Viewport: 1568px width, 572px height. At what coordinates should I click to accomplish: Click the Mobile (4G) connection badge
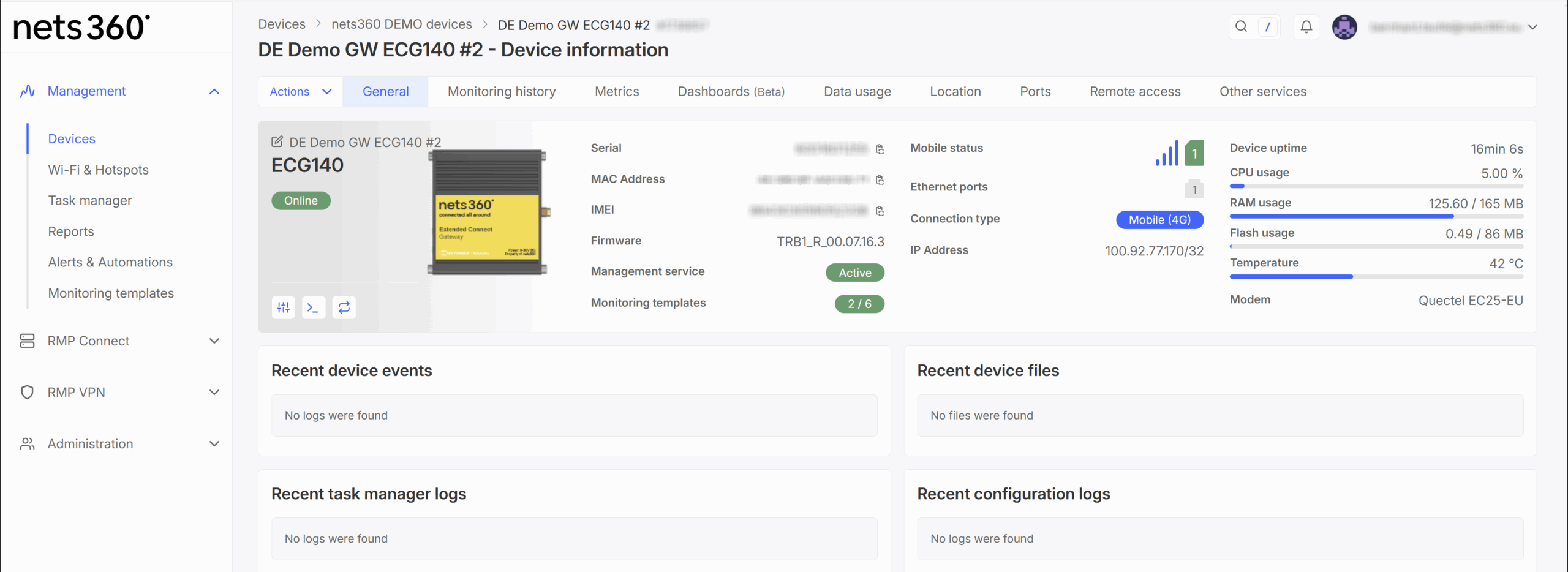[x=1159, y=220]
